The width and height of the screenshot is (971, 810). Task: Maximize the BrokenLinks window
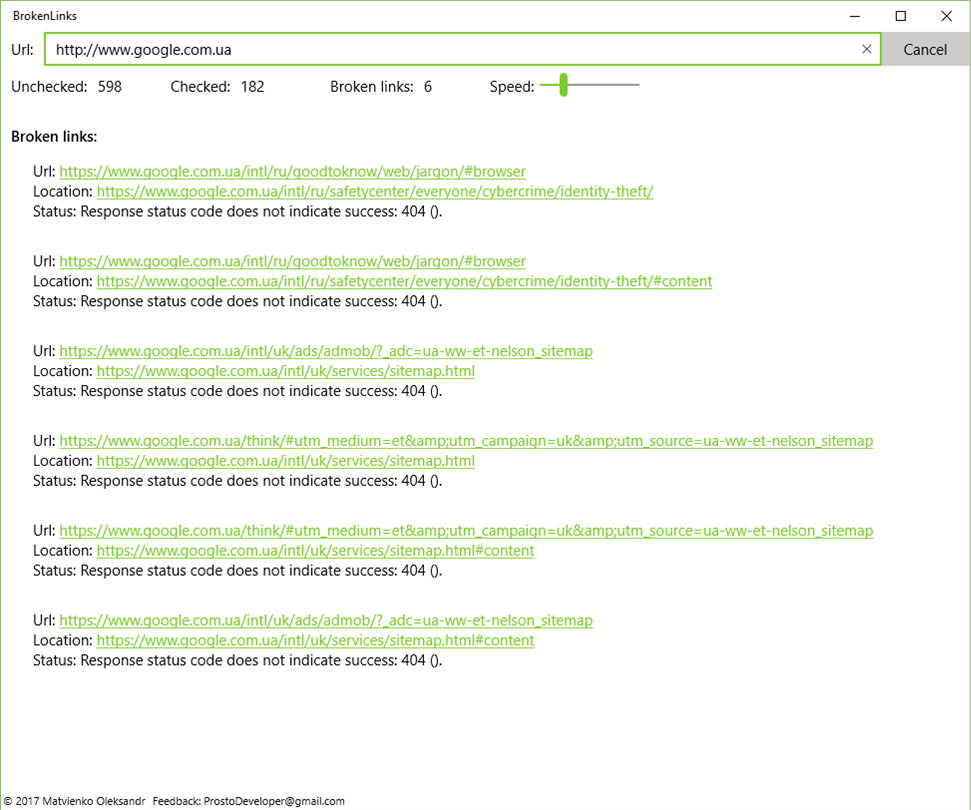click(x=901, y=16)
